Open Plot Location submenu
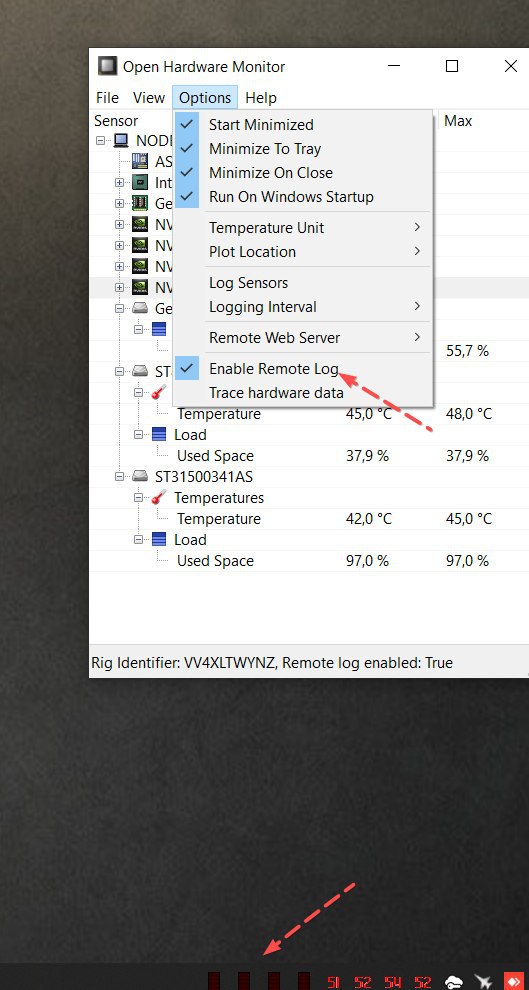 [x=303, y=251]
